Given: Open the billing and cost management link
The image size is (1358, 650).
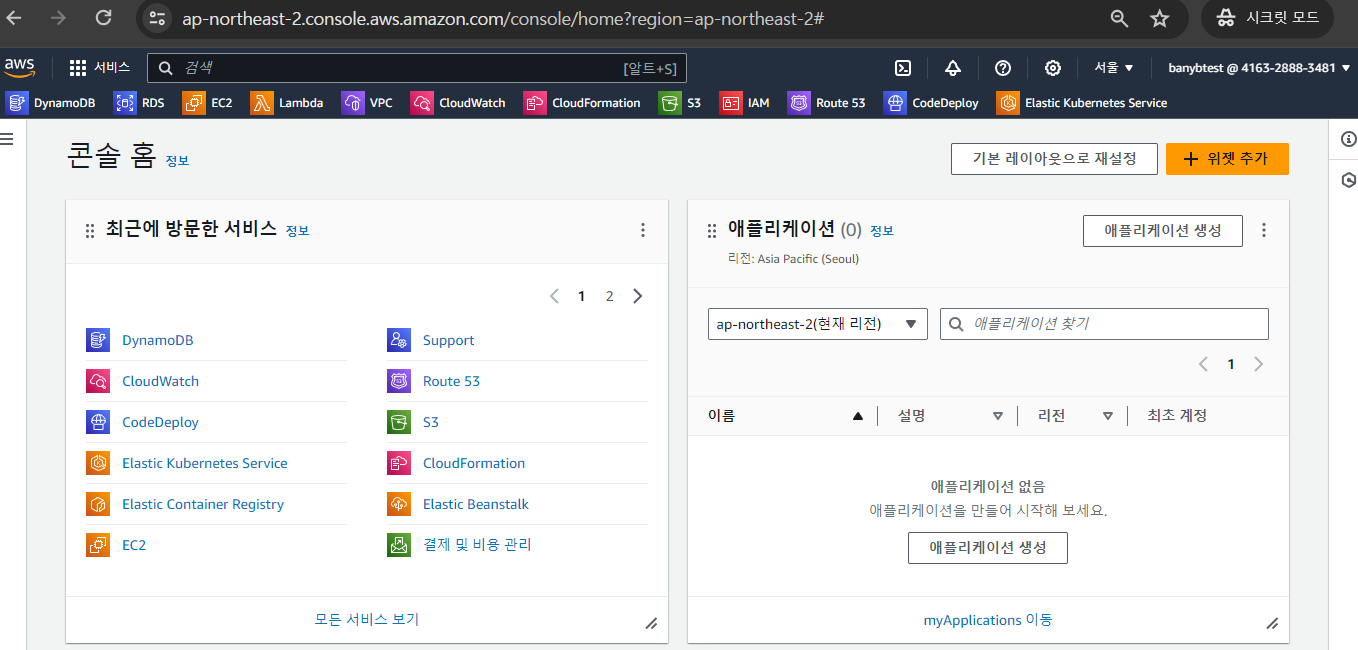Looking at the screenshot, I should pyautogui.click(x=477, y=545).
